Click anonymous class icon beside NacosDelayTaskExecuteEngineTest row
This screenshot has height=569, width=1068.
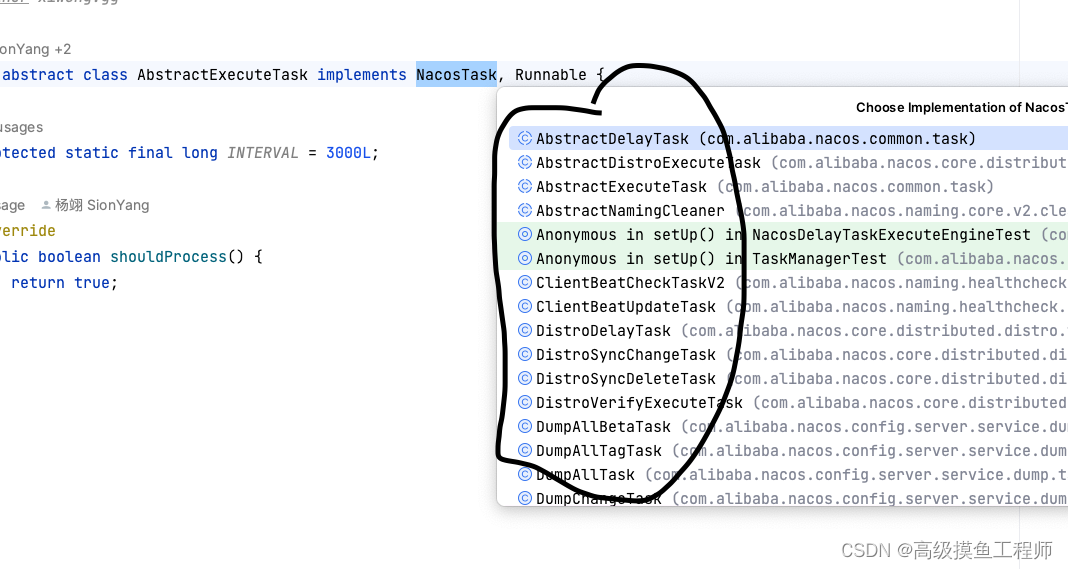524,234
